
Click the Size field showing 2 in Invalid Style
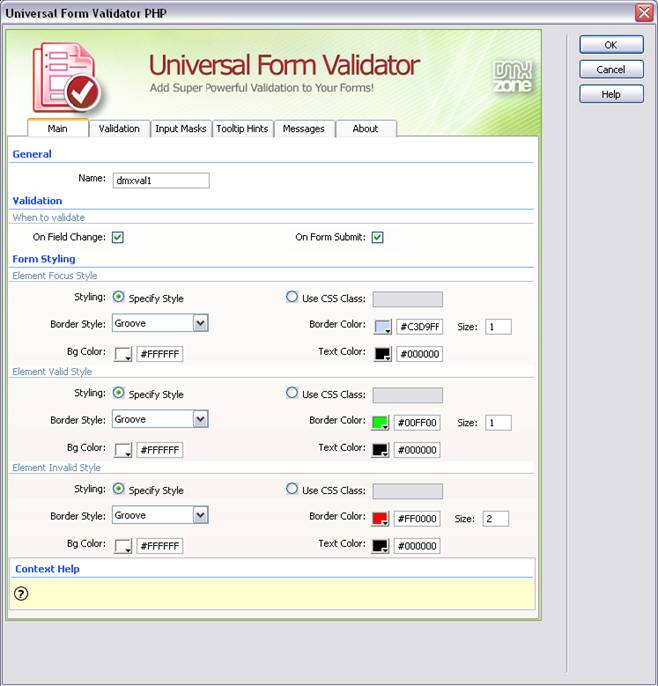pyautogui.click(x=496, y=518)
